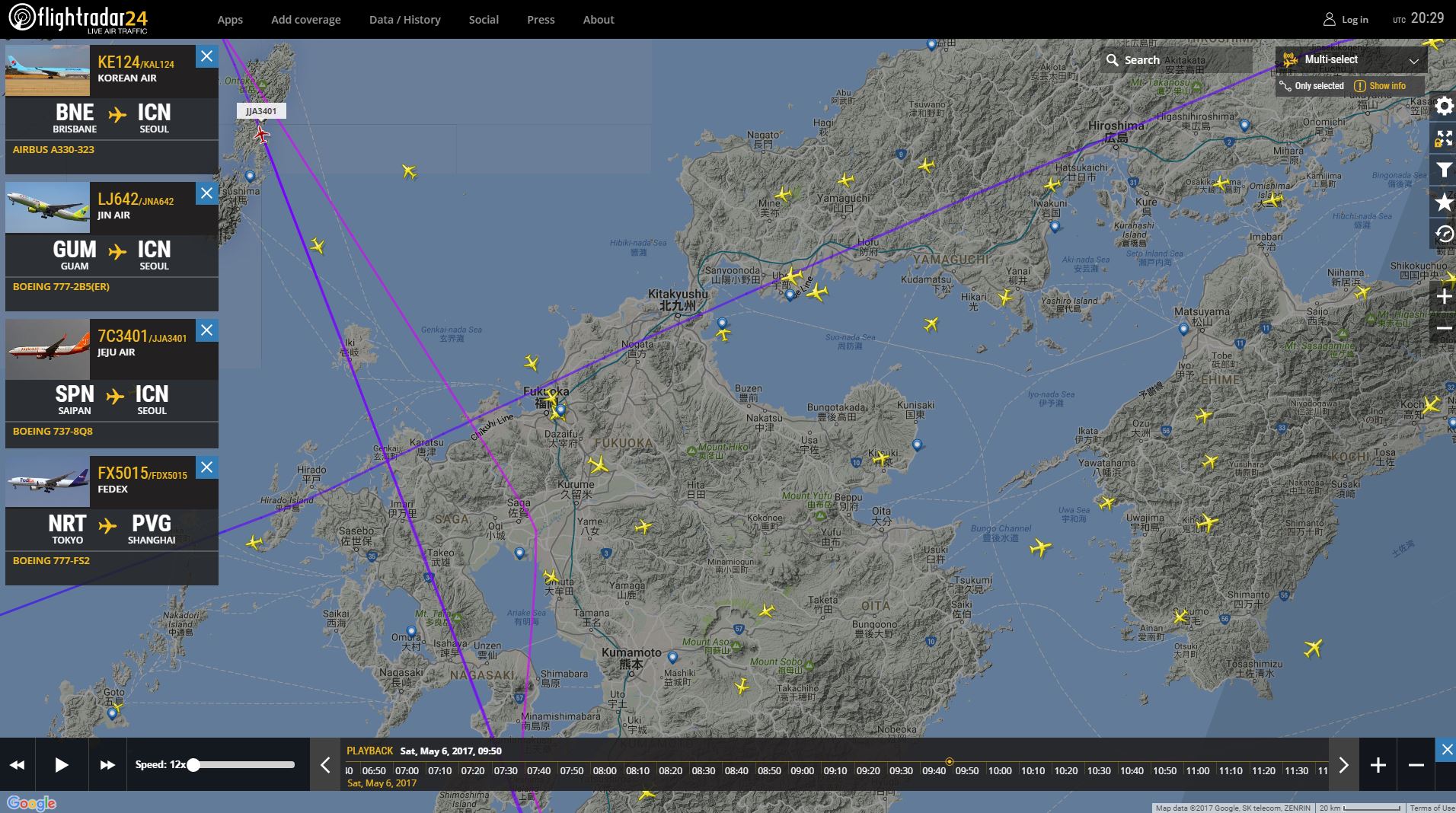Open the Data / History menu

pos(404,20)
